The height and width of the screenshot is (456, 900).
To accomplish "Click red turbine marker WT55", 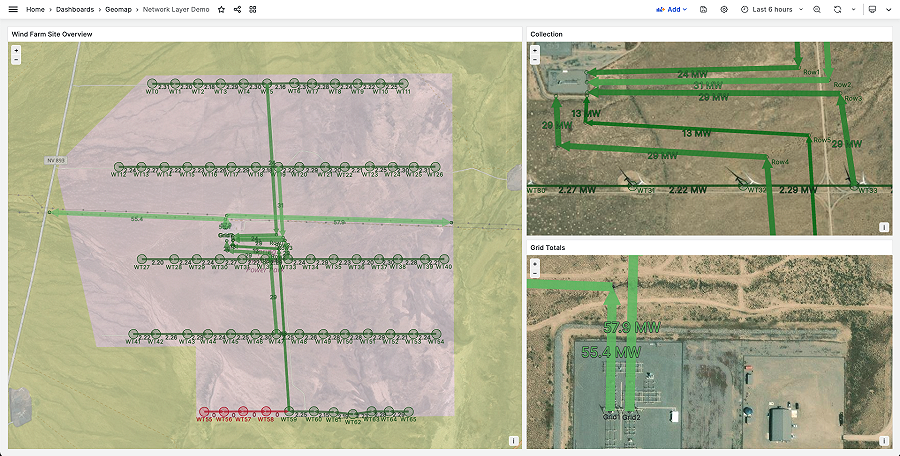I will click(x=204, y=412).
